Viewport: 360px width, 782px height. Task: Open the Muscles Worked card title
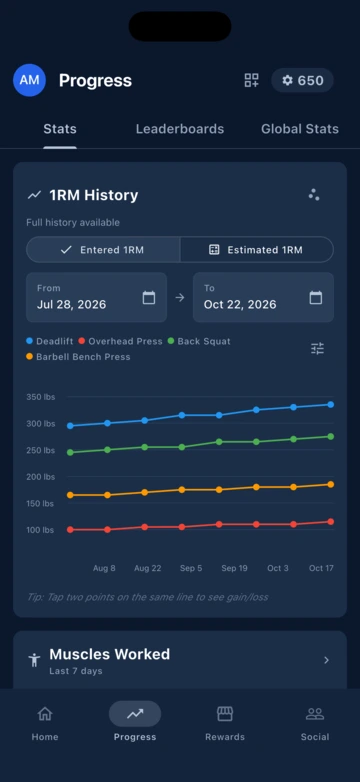pos(110,654)
